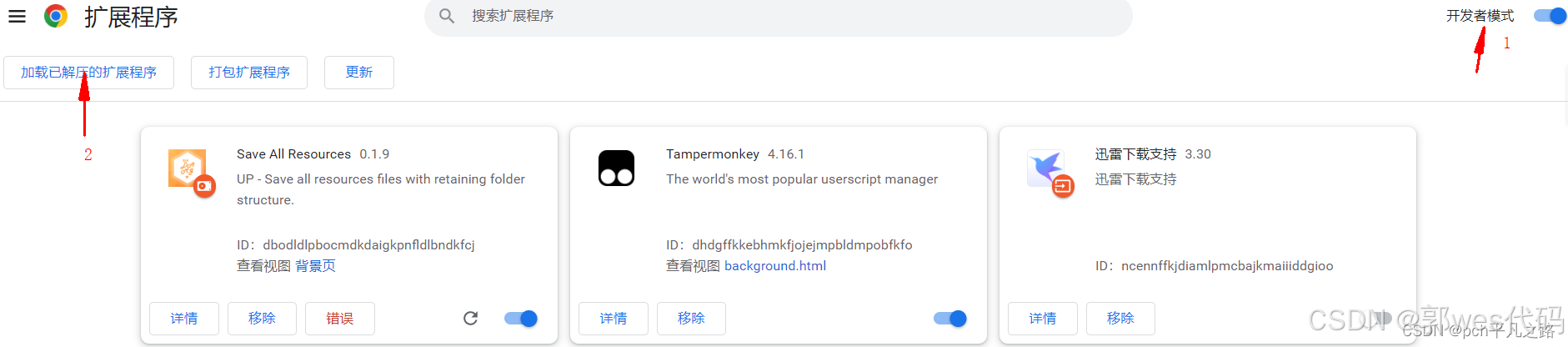Open 详情 for Save All Resources
The image size is (1568, 347).
(184, 319)
